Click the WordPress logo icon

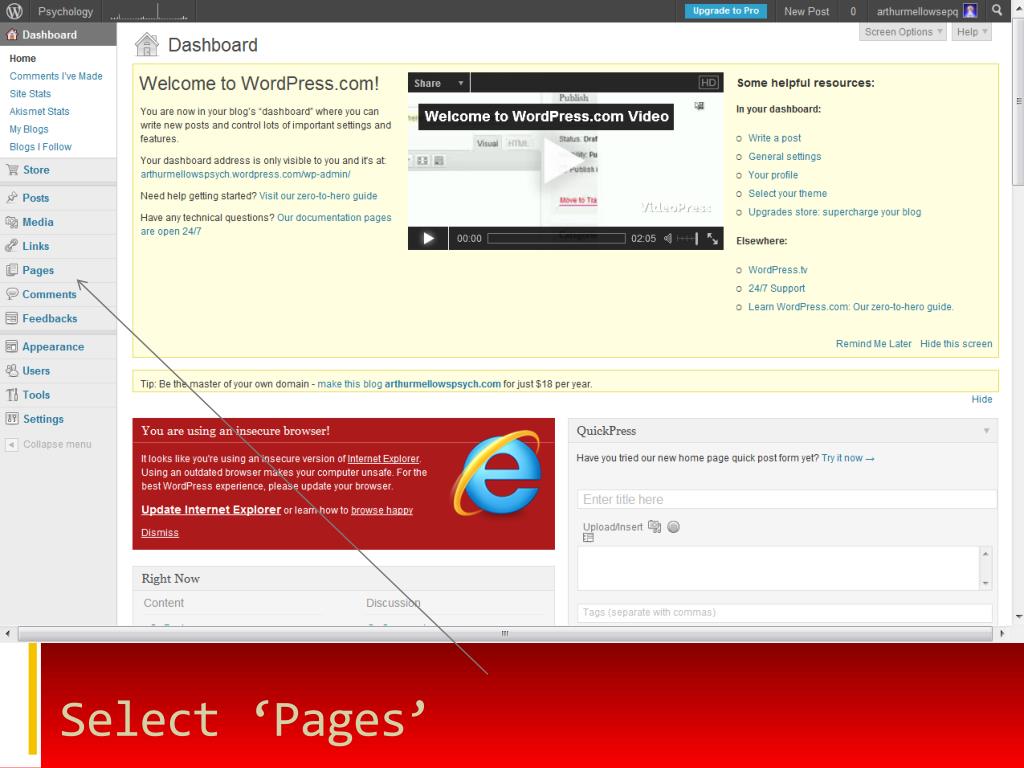[14, 11]
